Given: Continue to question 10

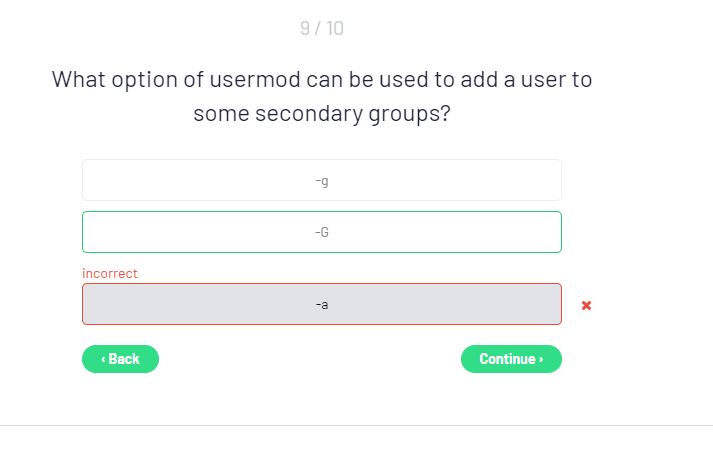Looking at the screenshot, I should coord(510,359).
